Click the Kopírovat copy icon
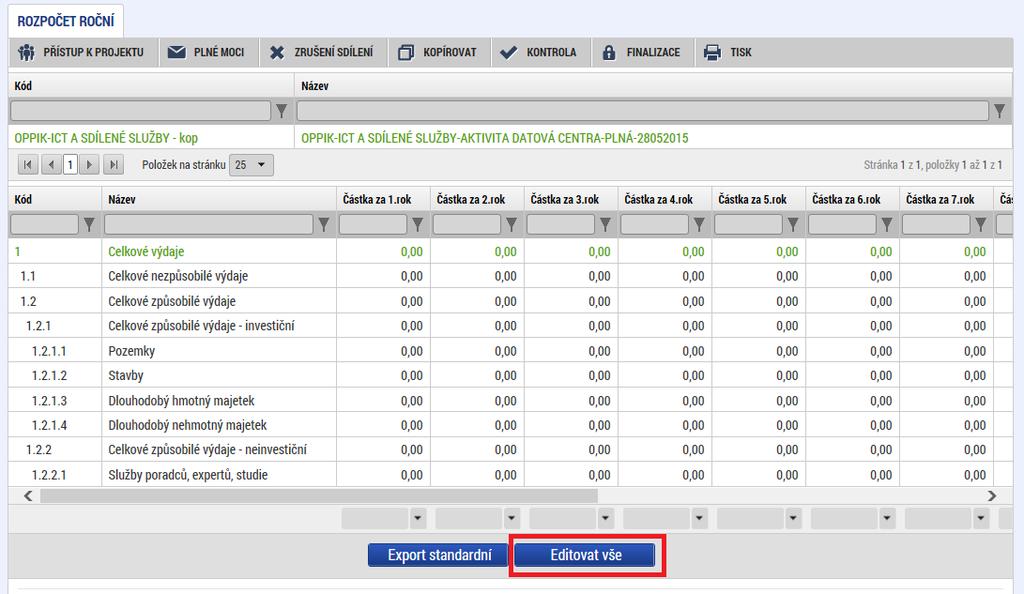 pos(406,52)
